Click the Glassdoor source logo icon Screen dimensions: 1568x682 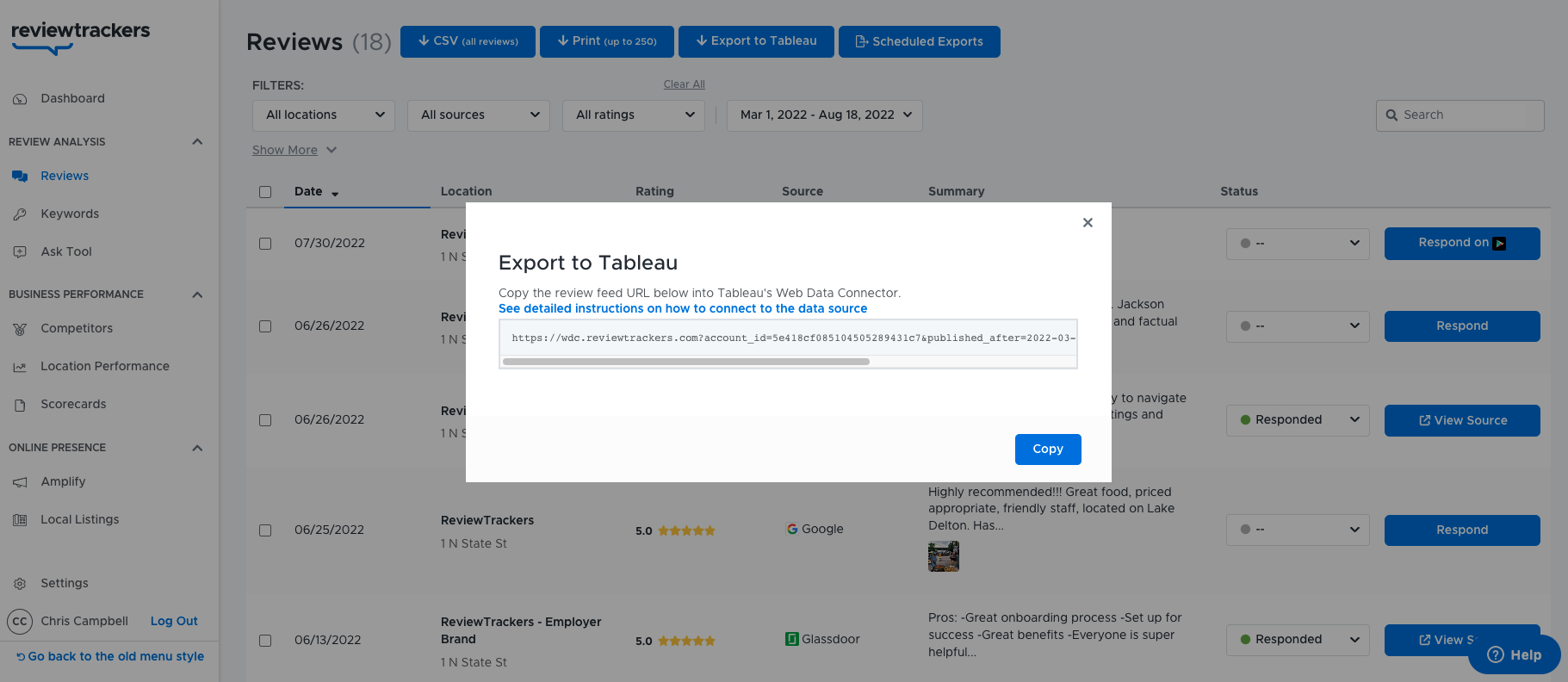click(792, 639)
